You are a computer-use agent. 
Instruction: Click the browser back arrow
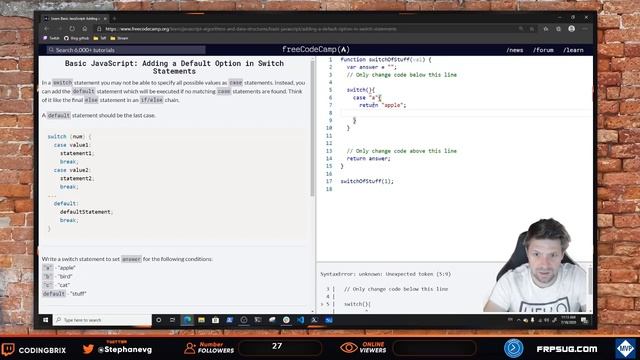click(46, 29)
